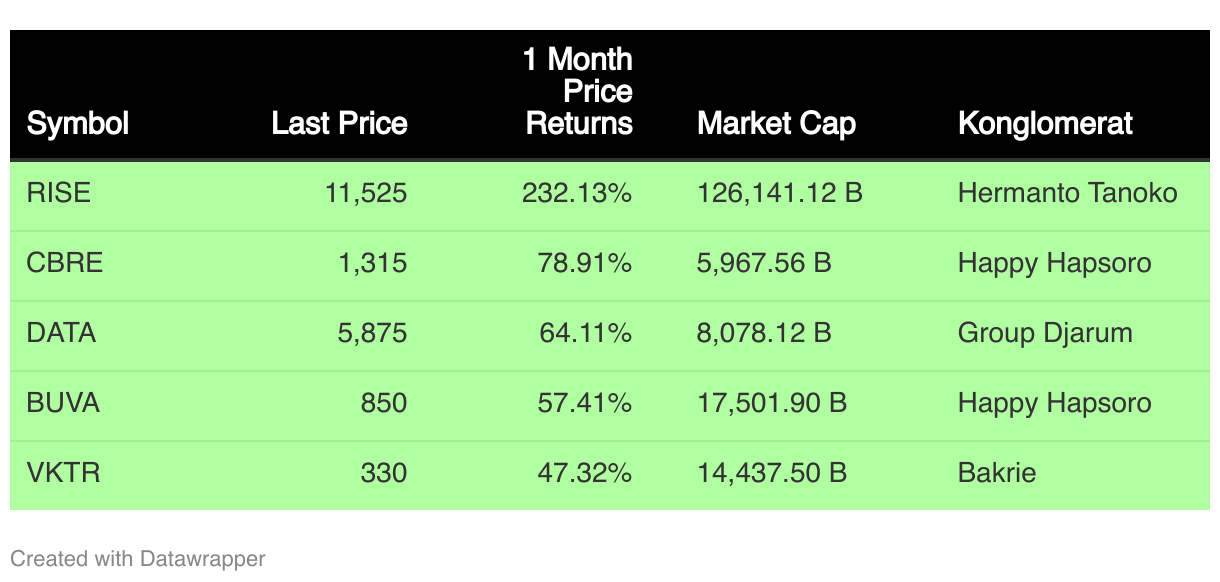Click the 1 Month Price Returns header
This screenshot has width=1220, height=582.
tap(578, 92)
